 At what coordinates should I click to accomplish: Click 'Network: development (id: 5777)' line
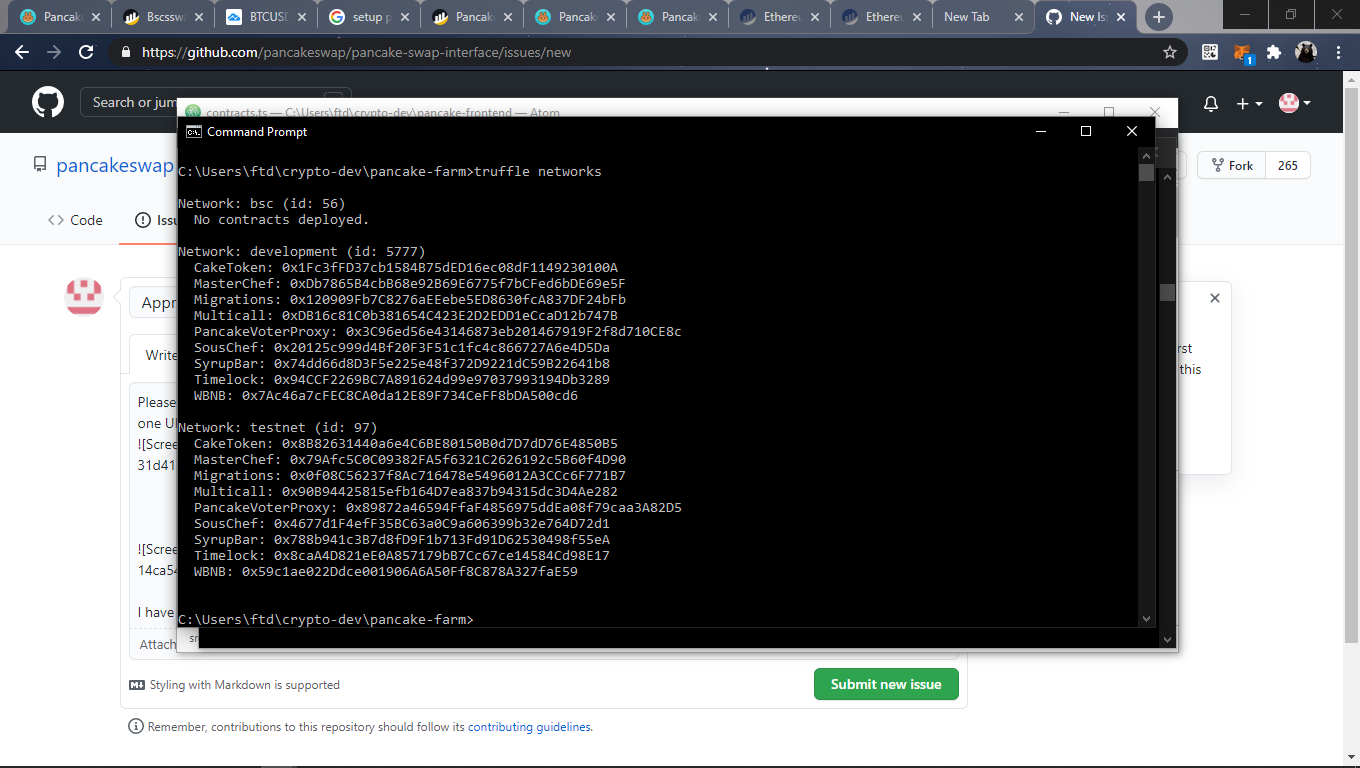[x=302, y=252]
